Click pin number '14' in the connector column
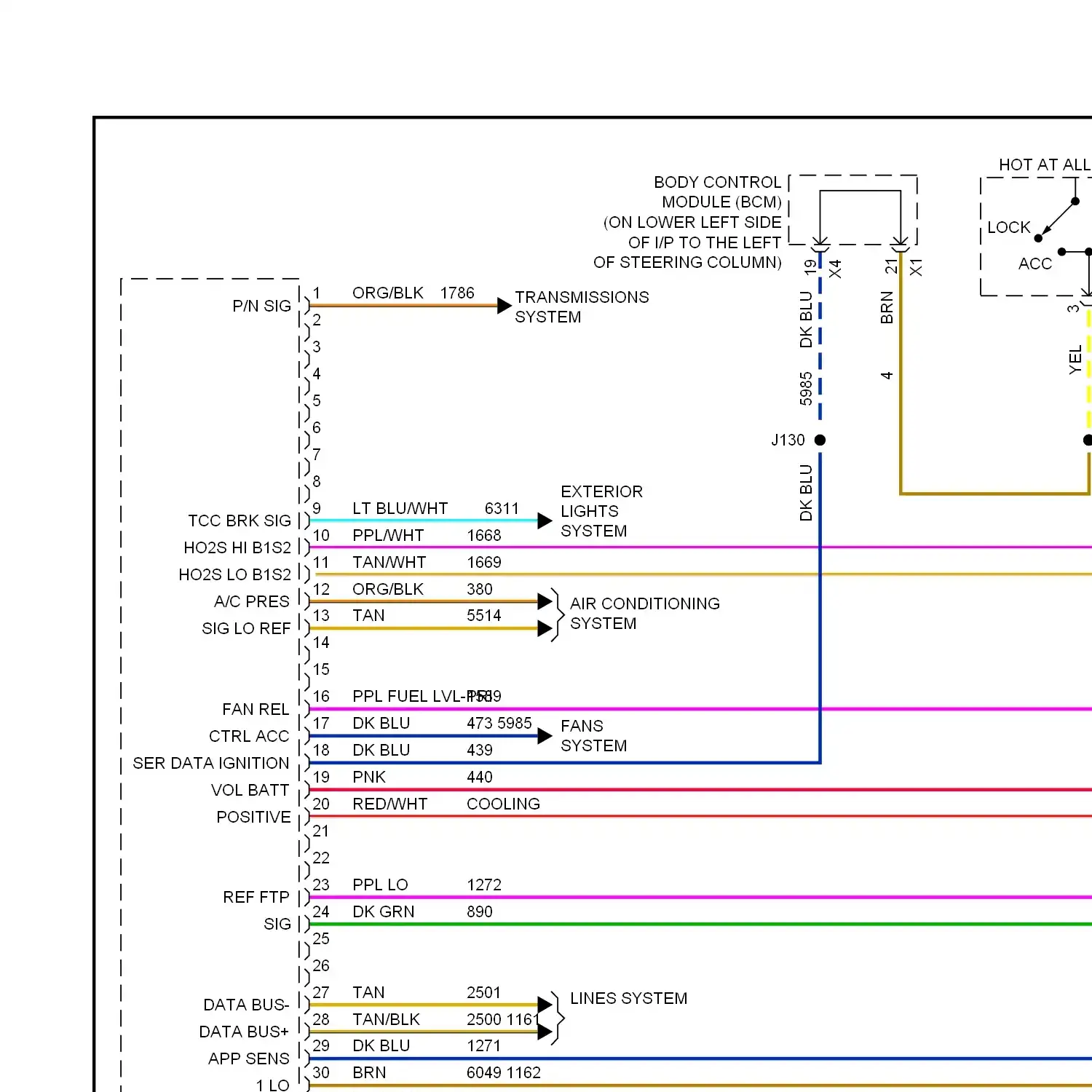Screen dimensions: 1092x1092 pyautogui.click(x=320, y=642)
